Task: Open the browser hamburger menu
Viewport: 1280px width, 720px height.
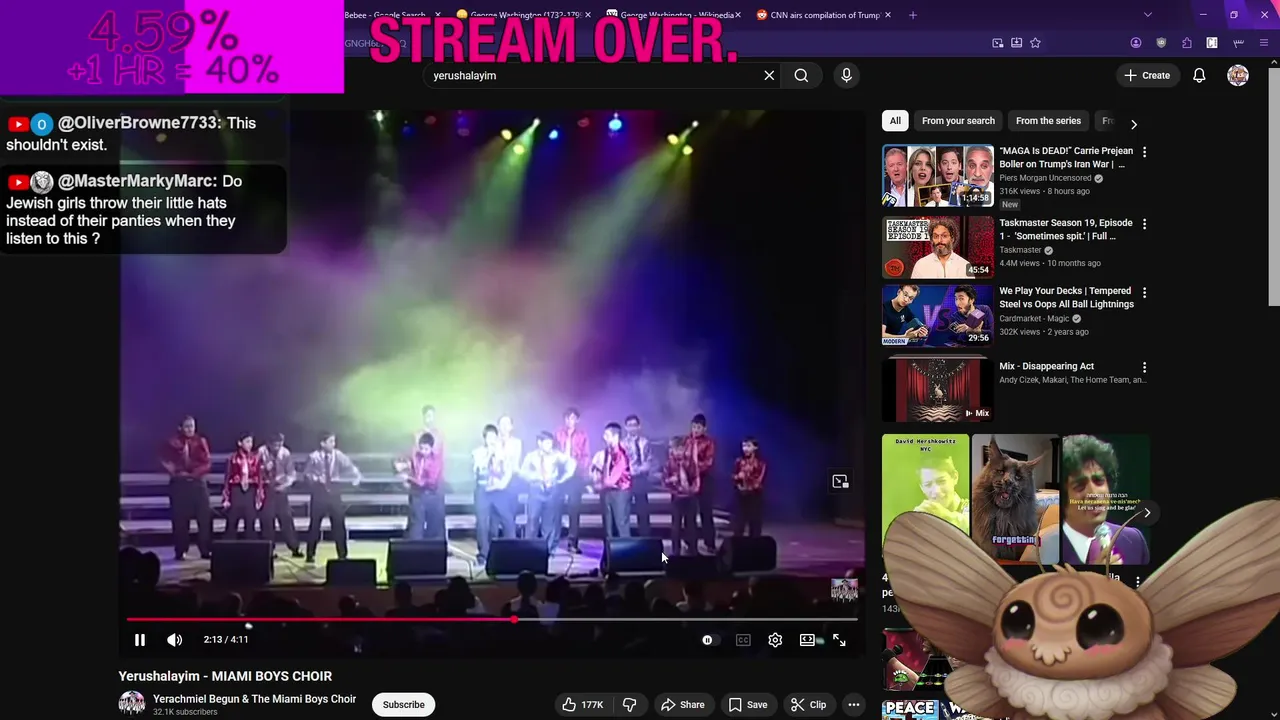Action: [x=1264, y=43]
